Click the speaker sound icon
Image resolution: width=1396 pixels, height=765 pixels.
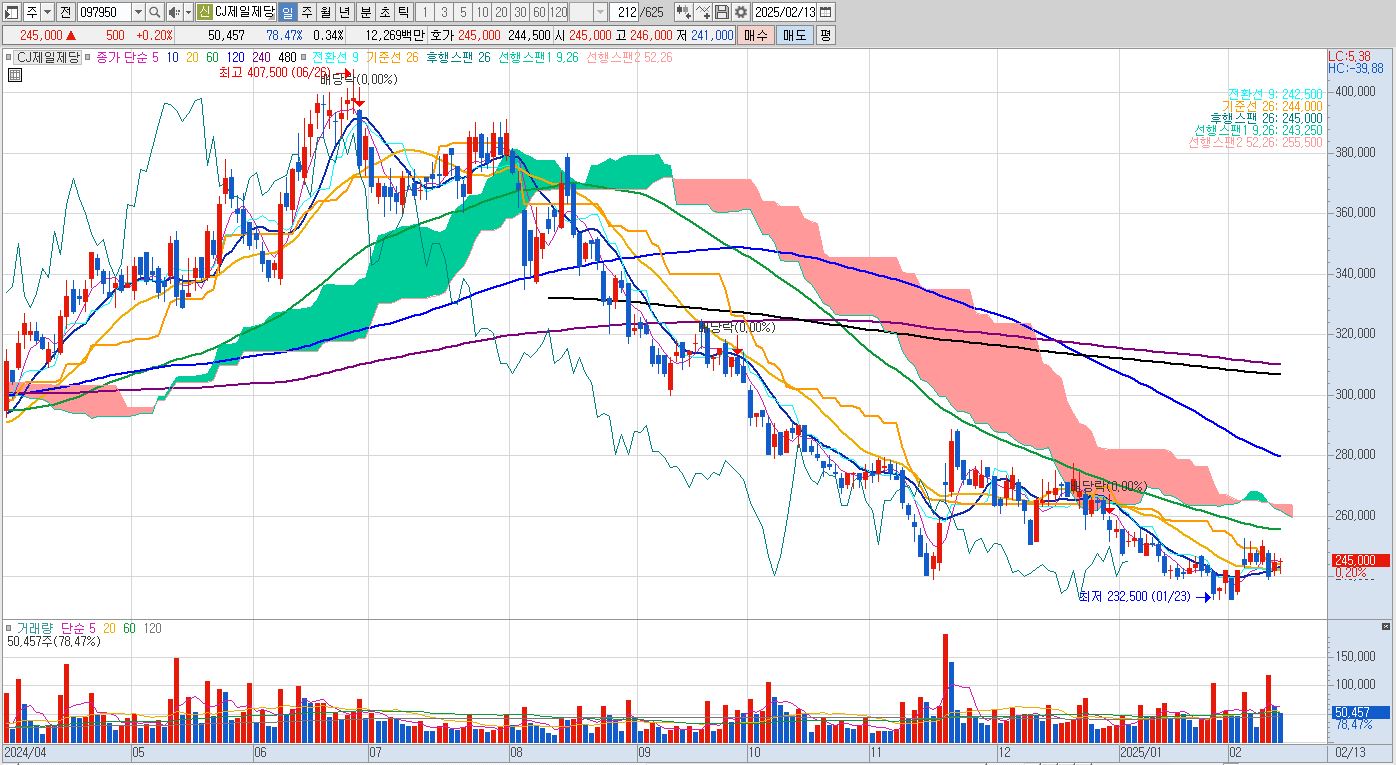click(x=174, y=12)
